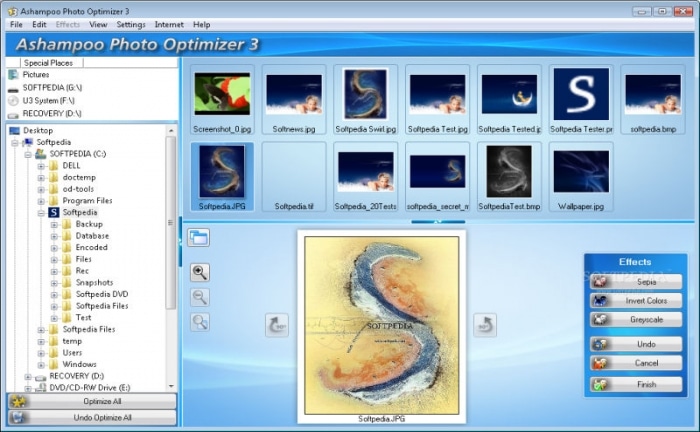Open the Internet menu
The height and width of the screenshot is (432, 700).
[169, 25]
